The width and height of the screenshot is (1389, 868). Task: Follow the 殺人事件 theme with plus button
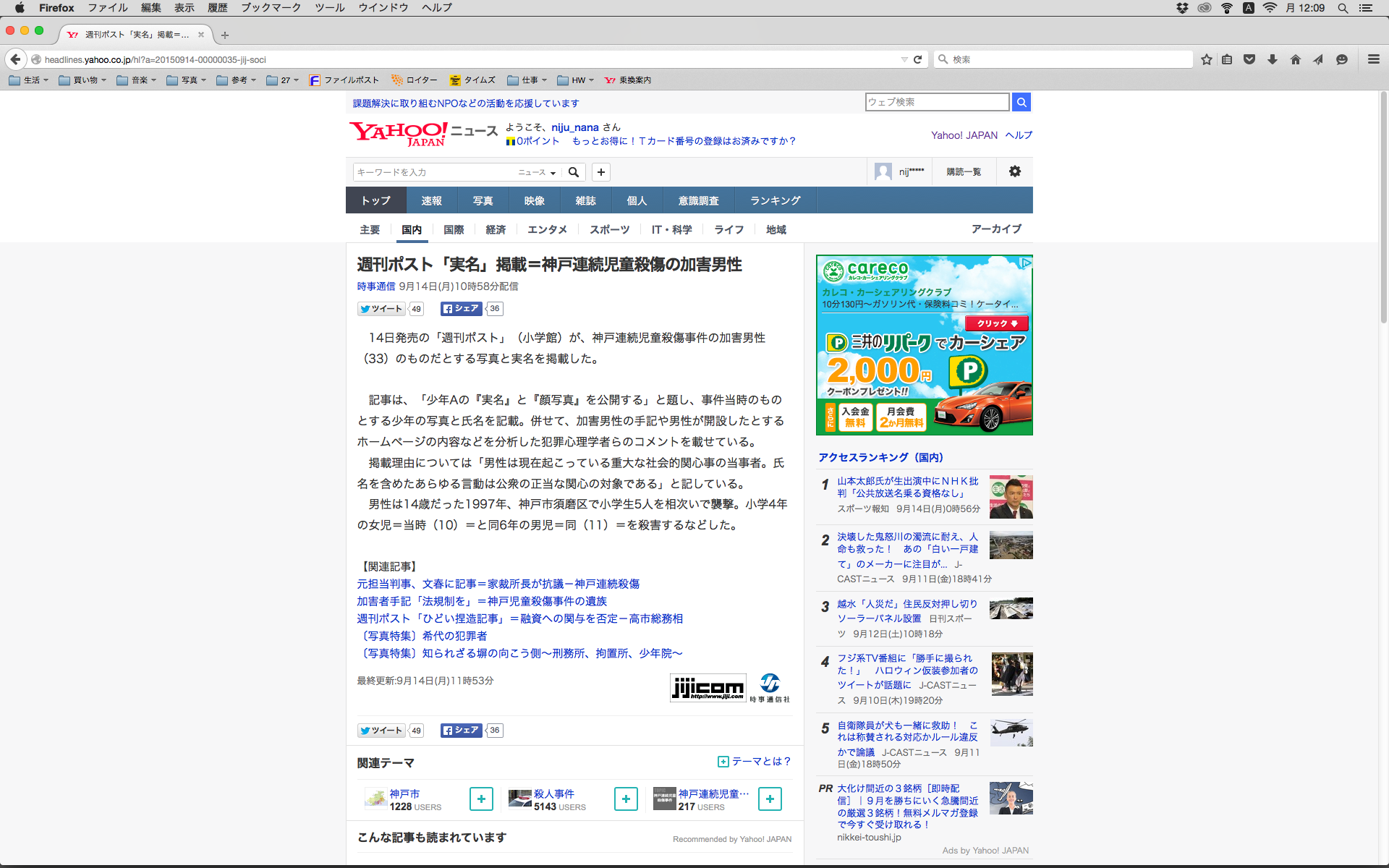(626, 799)
